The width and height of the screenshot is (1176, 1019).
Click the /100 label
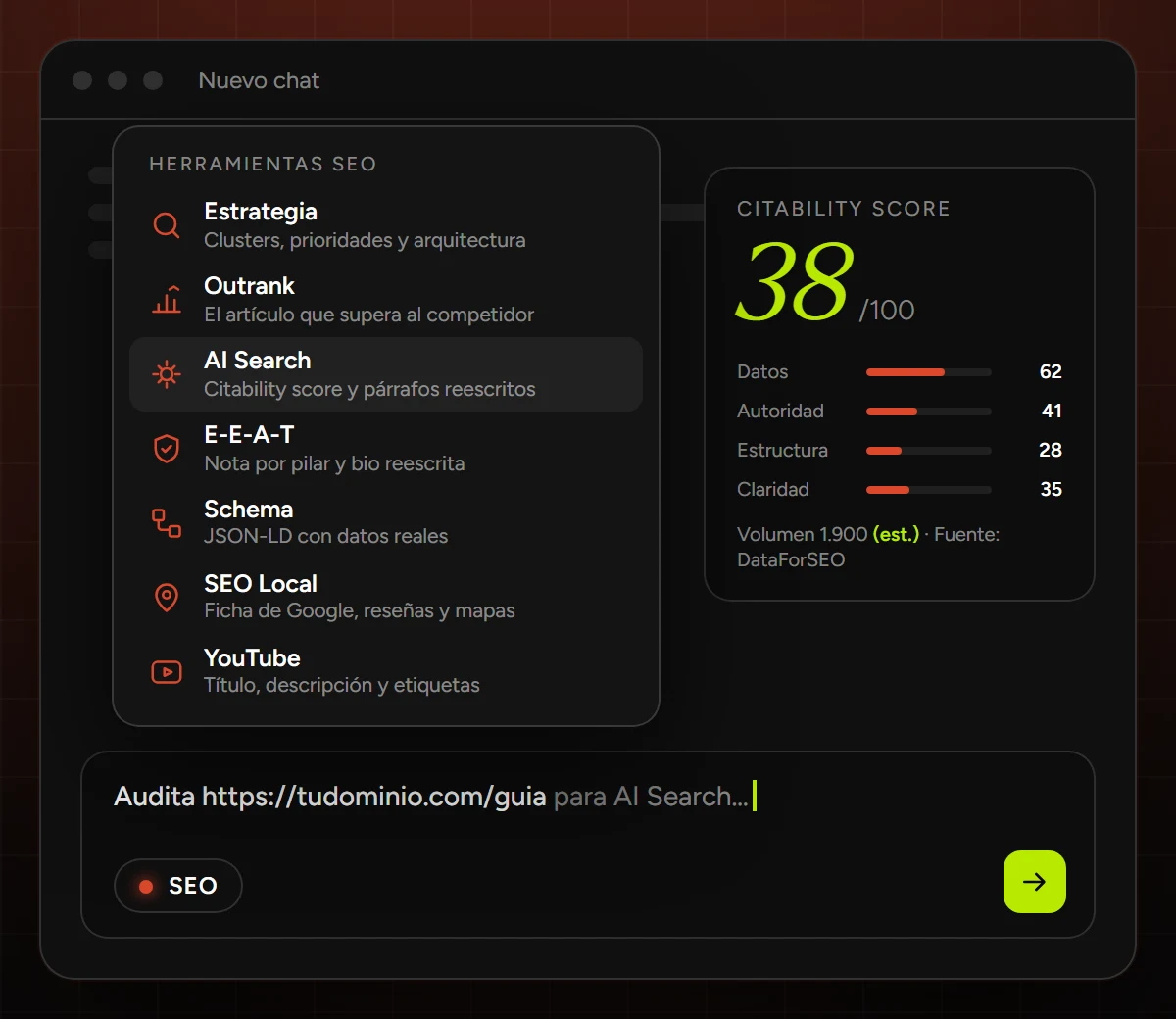tap(887, 310)
